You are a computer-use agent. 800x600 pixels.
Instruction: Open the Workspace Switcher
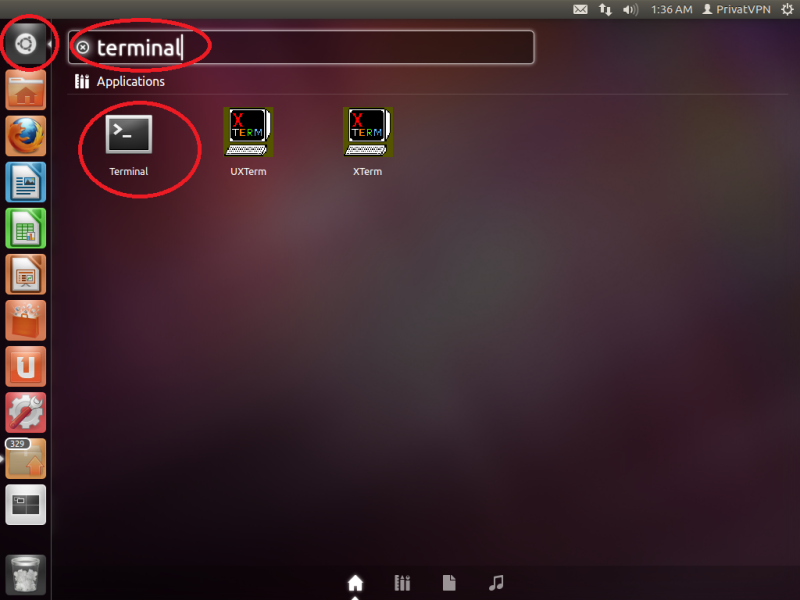25,504
